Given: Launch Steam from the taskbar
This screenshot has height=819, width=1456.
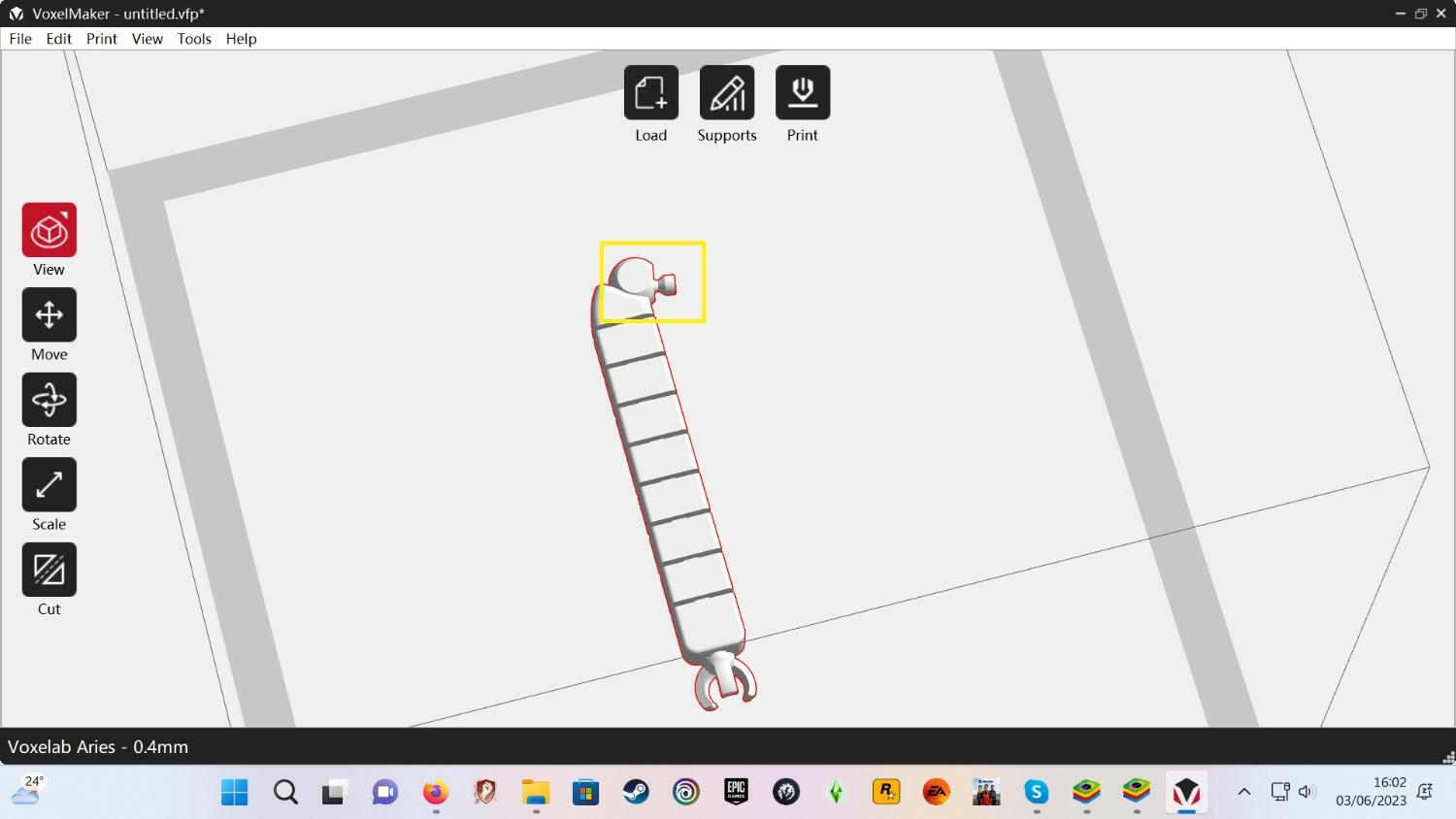Looking at the screenshot, I should (x=636, y=793).
